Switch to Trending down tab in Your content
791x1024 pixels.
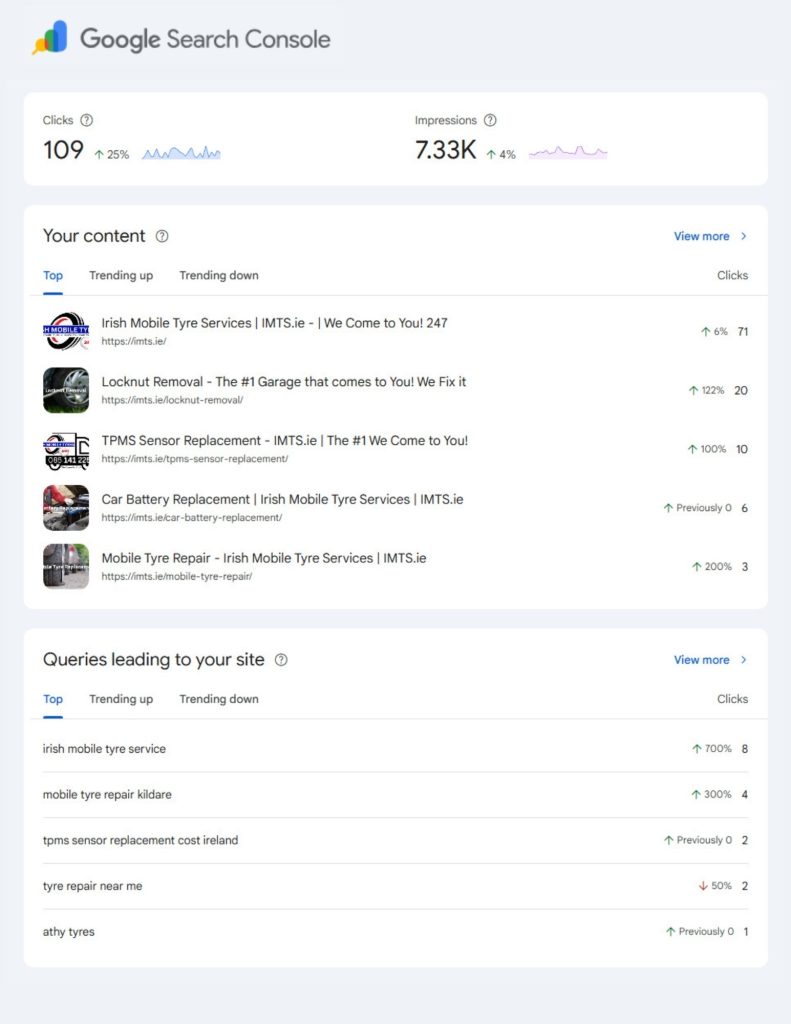click(218, 276)
